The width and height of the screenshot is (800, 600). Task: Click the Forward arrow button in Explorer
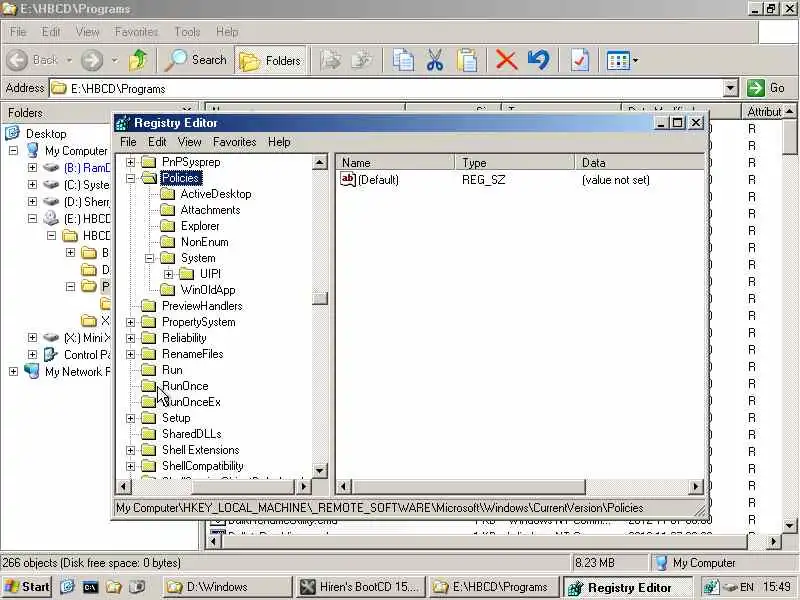pos(92,61)
